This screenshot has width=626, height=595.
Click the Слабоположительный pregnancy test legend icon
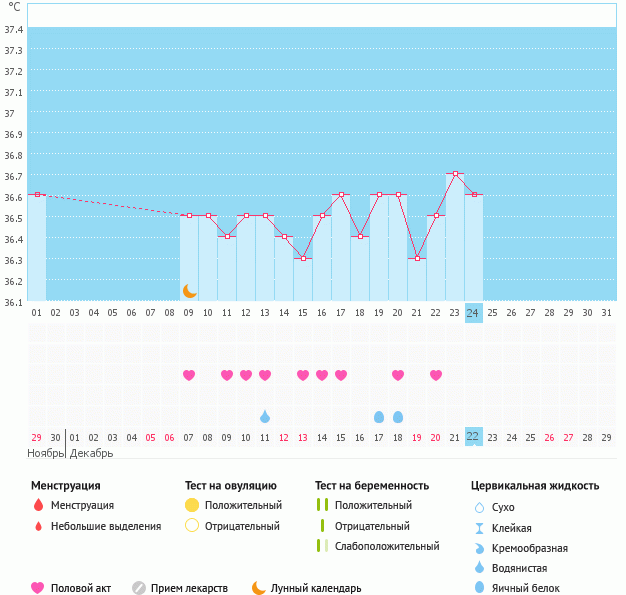pos(321,546)
